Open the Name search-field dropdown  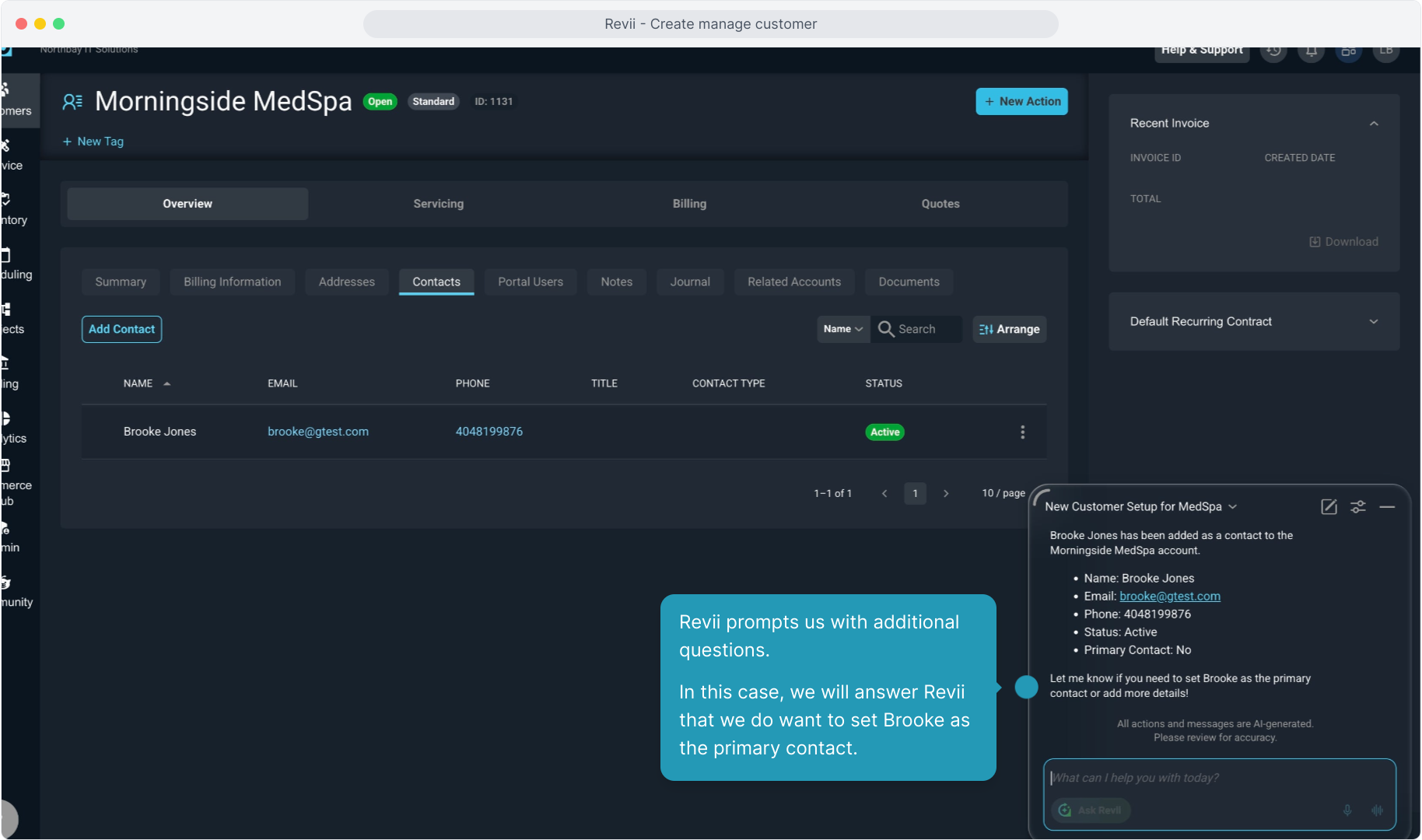(843, 329)
